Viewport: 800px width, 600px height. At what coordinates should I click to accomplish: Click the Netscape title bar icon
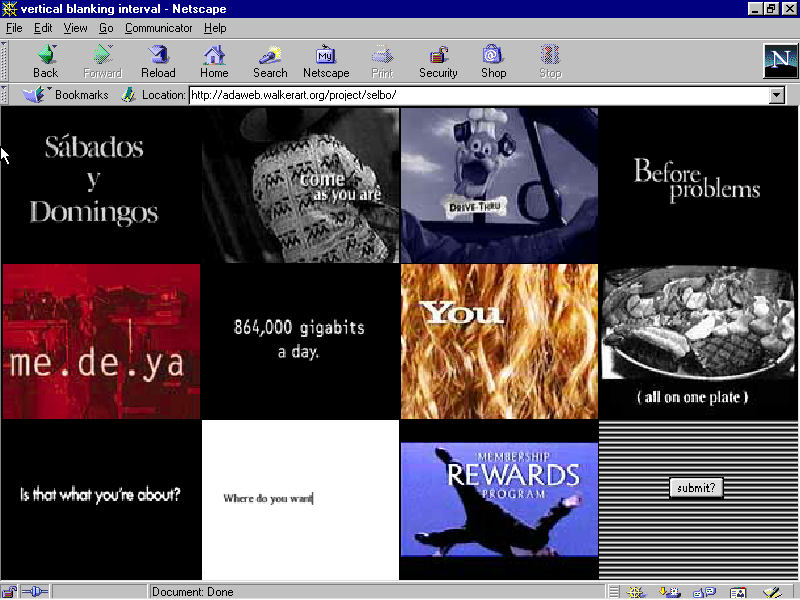point(9,9)
